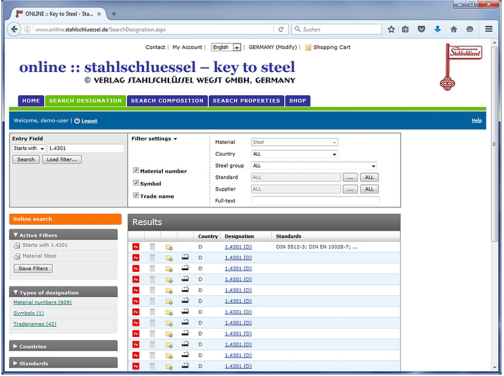Click the Full-text input field
The image size is (504, 376).
coord(315,201)
